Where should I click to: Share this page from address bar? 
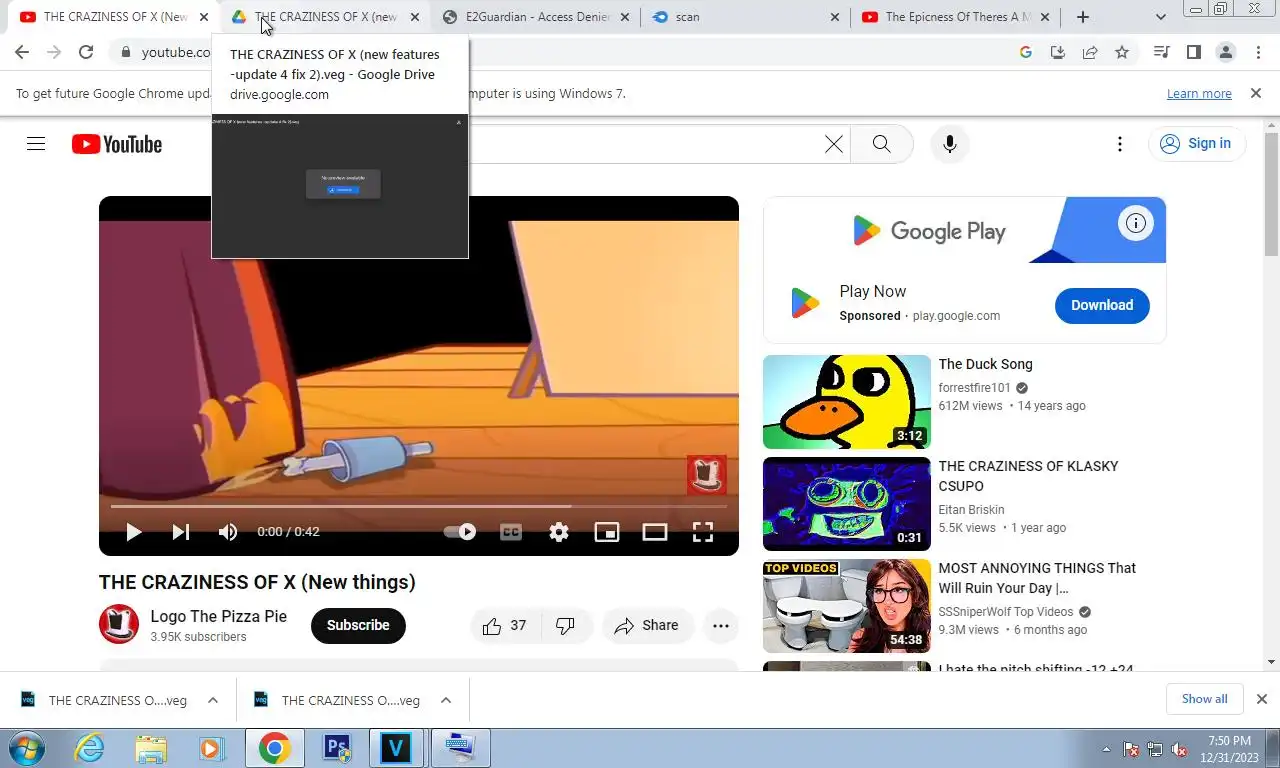click(1090, 52)
